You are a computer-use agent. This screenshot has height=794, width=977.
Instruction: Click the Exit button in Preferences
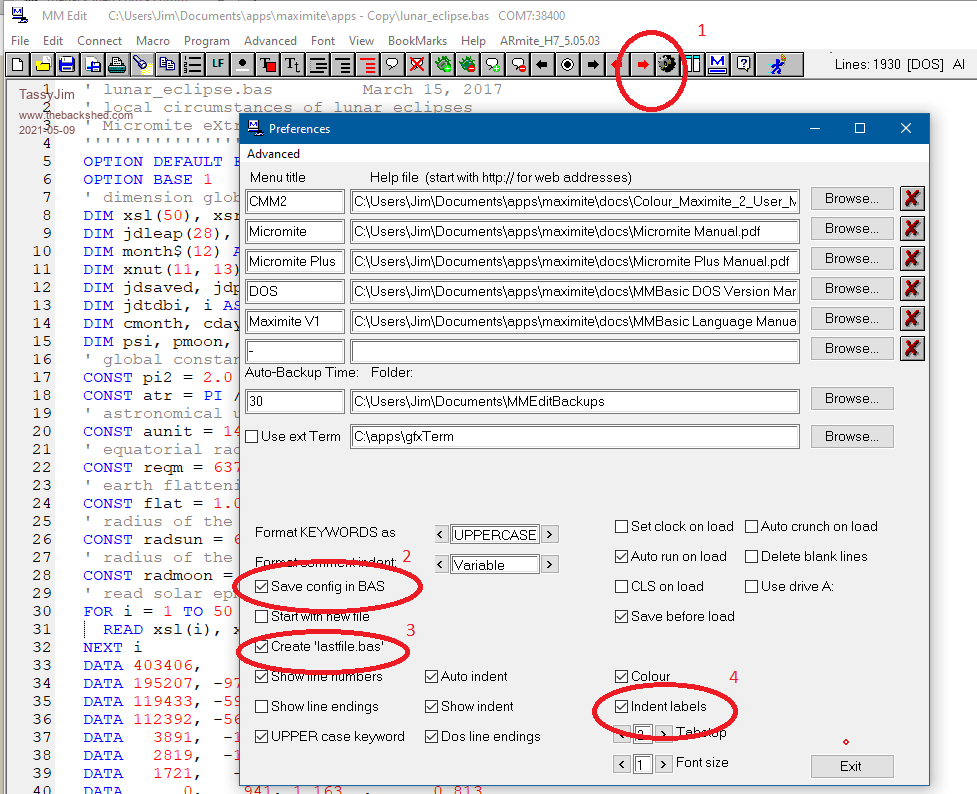pyautogui.click(x=851, y=766)
